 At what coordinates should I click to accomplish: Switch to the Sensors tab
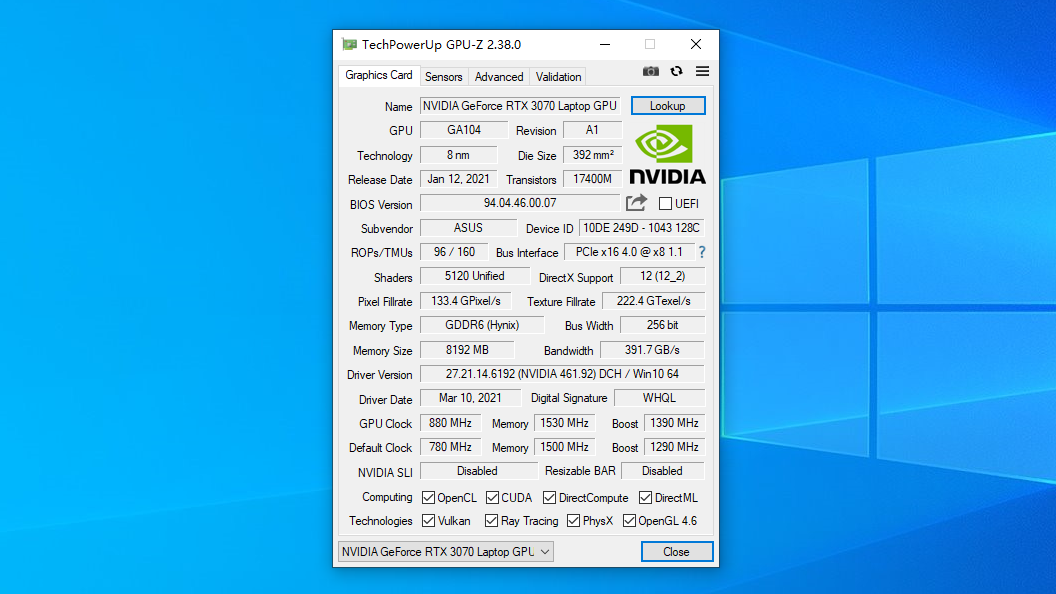click(443, 77)
